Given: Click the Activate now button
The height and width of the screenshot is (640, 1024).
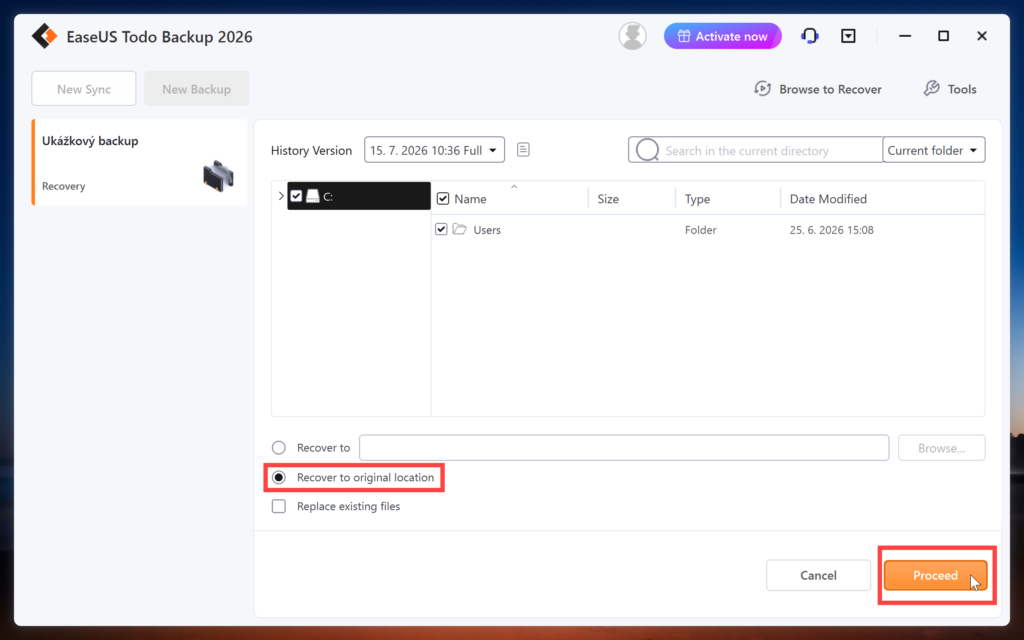Looking at the screenshot, I should [x=722, y=37].
